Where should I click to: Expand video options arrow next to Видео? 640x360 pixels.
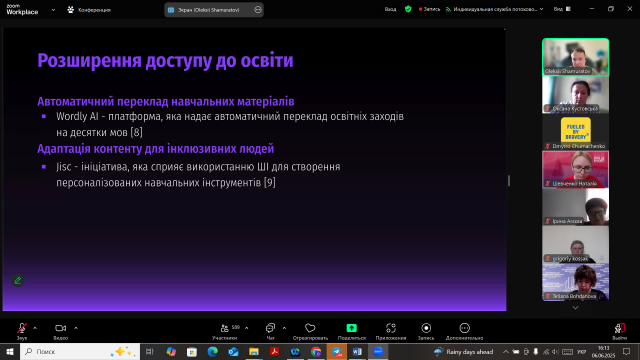(x=76, y=328)
